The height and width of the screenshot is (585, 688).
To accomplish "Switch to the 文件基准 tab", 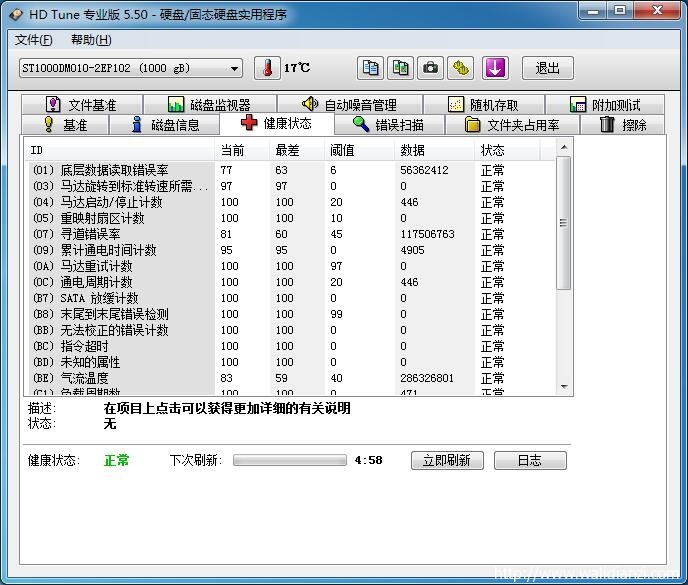I will coord(82,104).
